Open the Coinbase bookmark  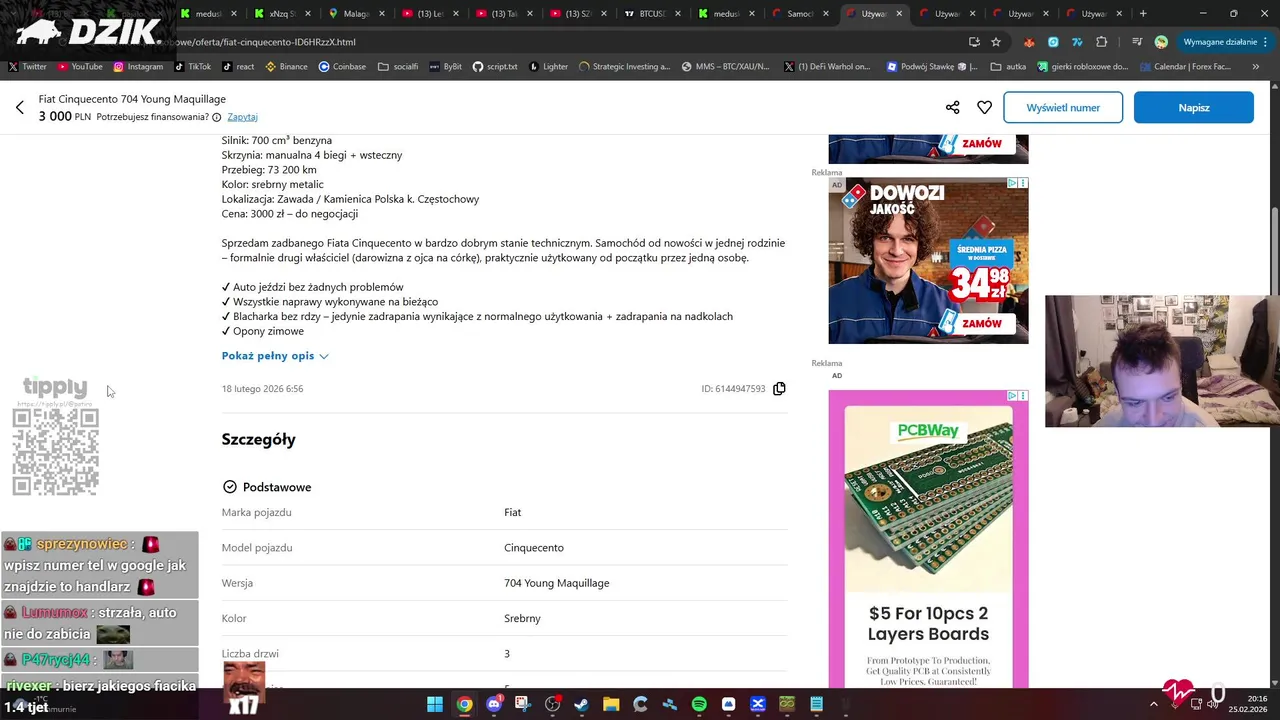click(x=342, y=67)
